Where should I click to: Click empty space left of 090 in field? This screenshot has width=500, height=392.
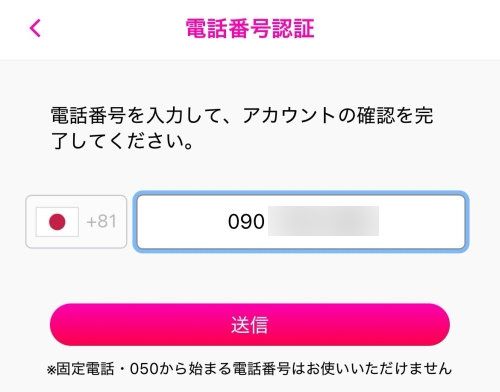point(183,222)
